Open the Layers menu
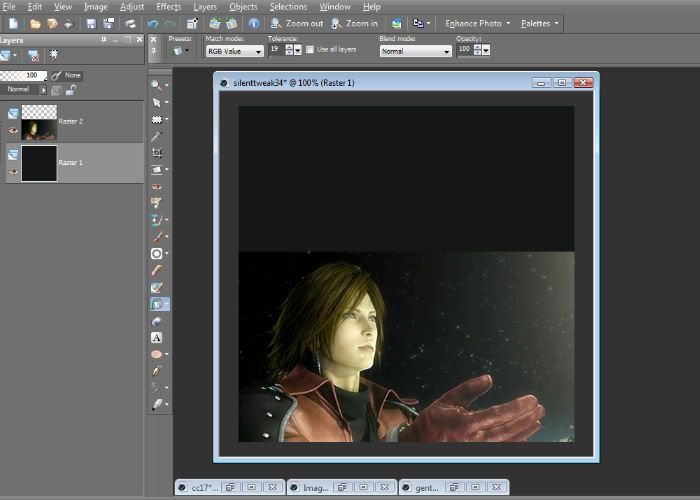This screenshot has width=700, height=500. [x=205, y=7]
